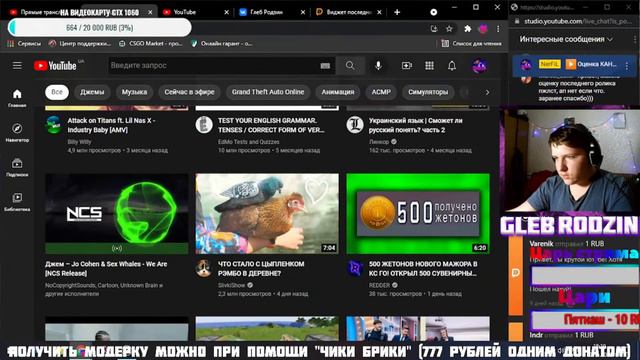
Task: Open the on-screen keyboard icon in search box
Action: 325,66
